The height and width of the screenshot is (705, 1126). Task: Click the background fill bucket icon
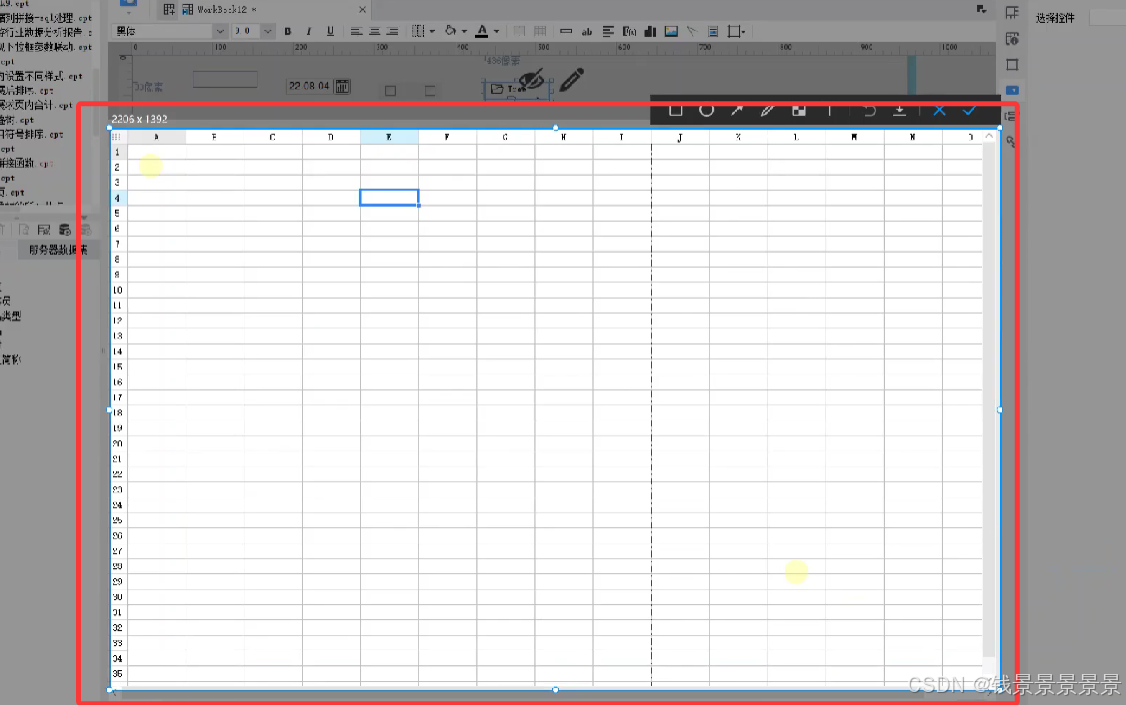pyautogui.click(x=450, y=31)
